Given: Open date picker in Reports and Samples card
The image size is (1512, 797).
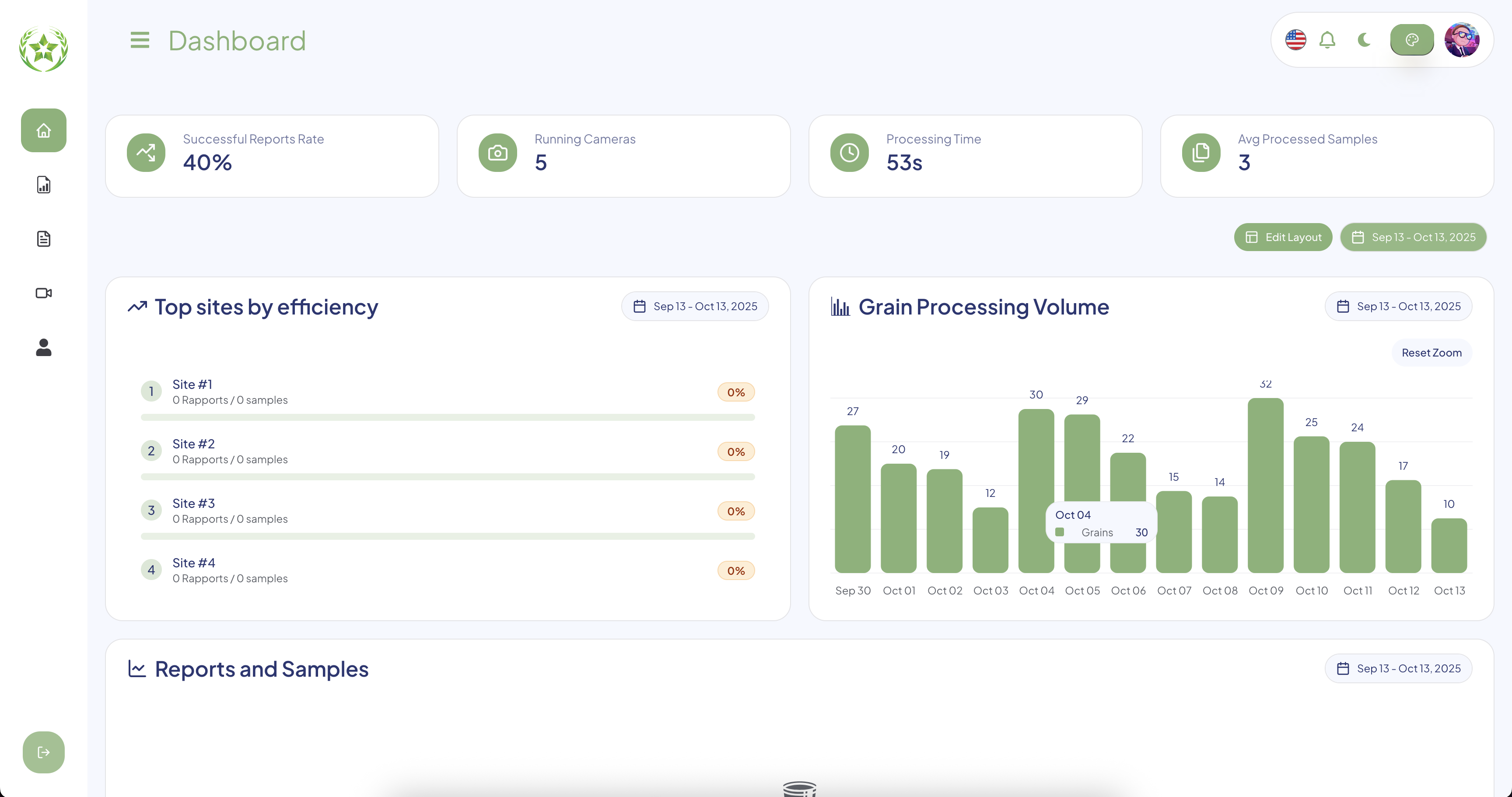Looking at the screenshot, I should 1398,668.
